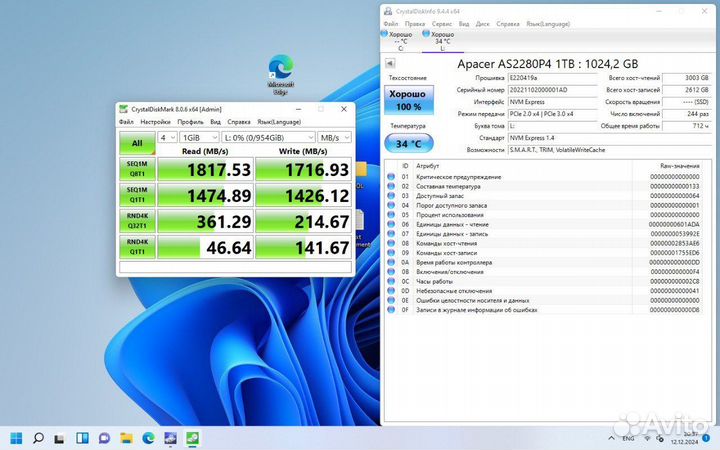Click the status icon for attribute 01
The image size is (720, 450).
(391, 177)
